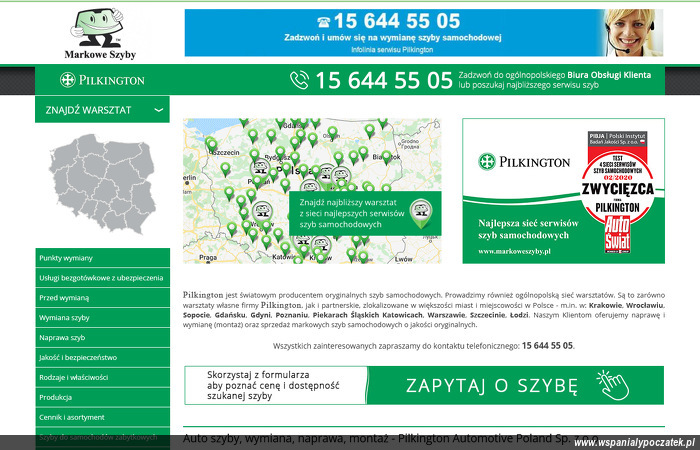
Task: Click Pilkington logo in award banner
Action: click(524, 162)
